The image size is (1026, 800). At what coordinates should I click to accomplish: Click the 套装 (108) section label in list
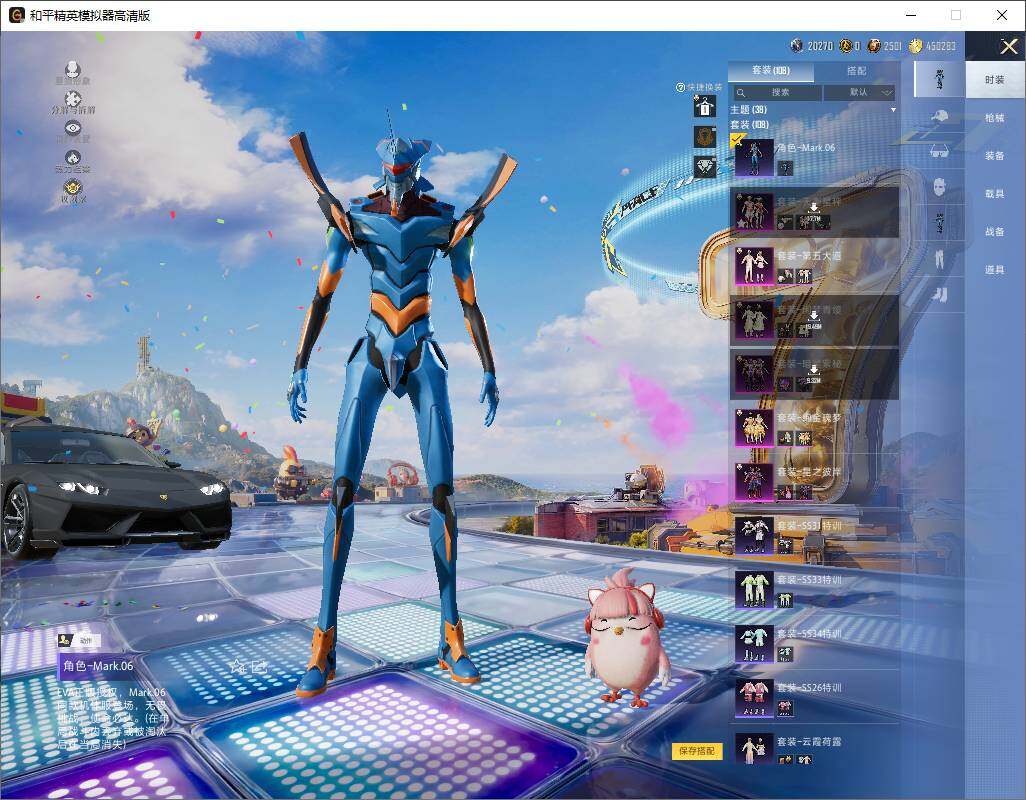tap(750, 124)
